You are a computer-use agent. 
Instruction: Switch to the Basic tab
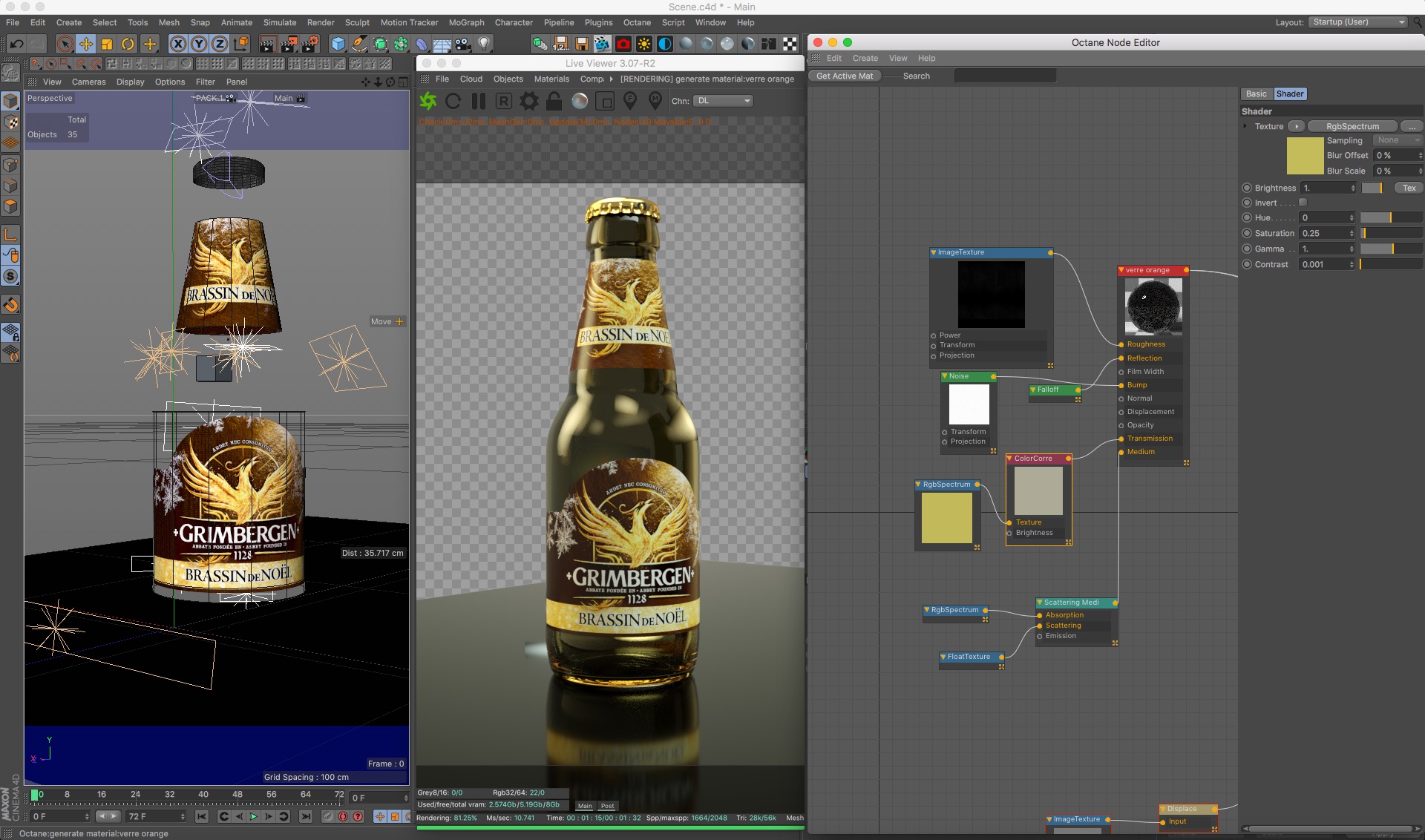point(1256,93)
